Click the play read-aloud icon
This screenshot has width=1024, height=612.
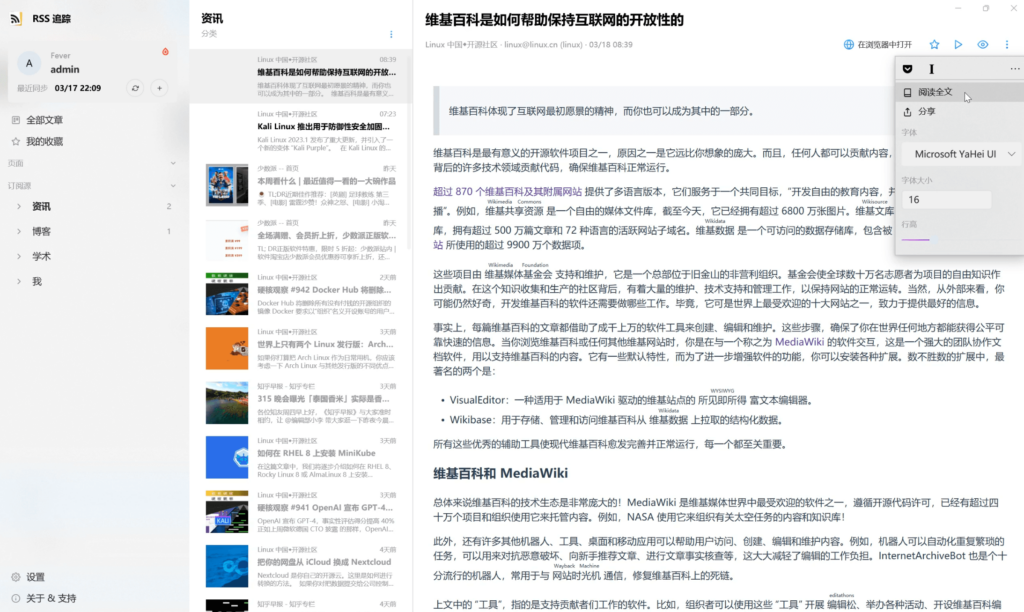[958, 44]
